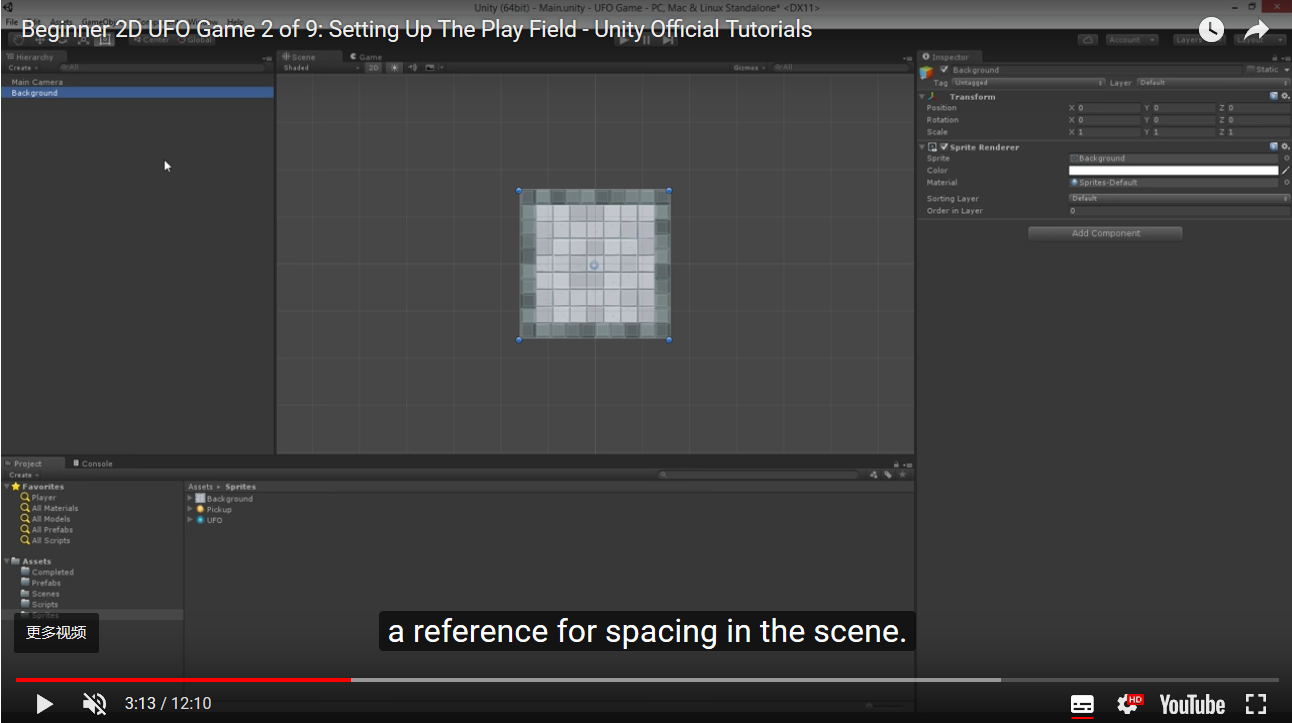Enter fullscreen video mode
The image size is (1292, 723).
1256,704
